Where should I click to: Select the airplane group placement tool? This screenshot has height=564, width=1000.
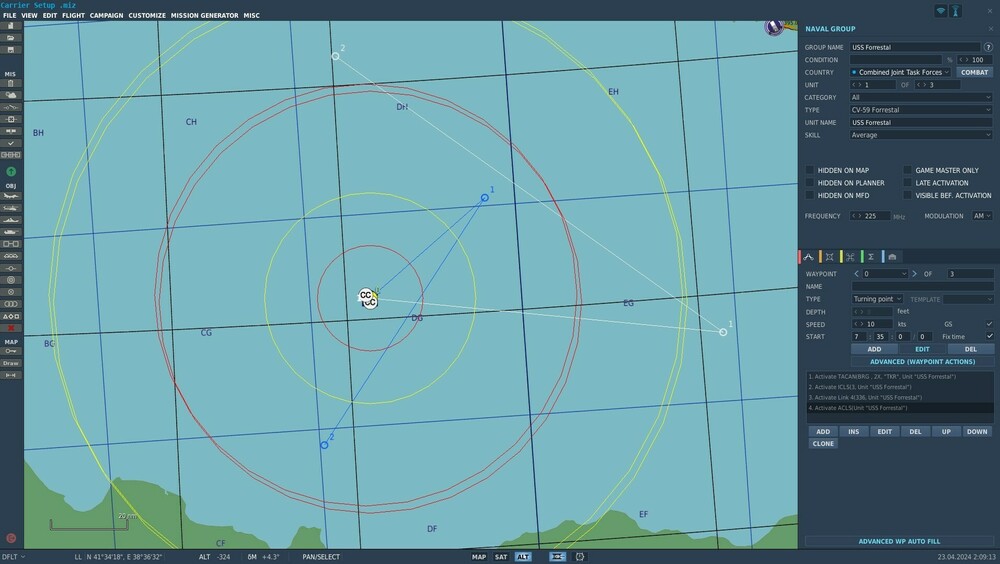[11, 197]
